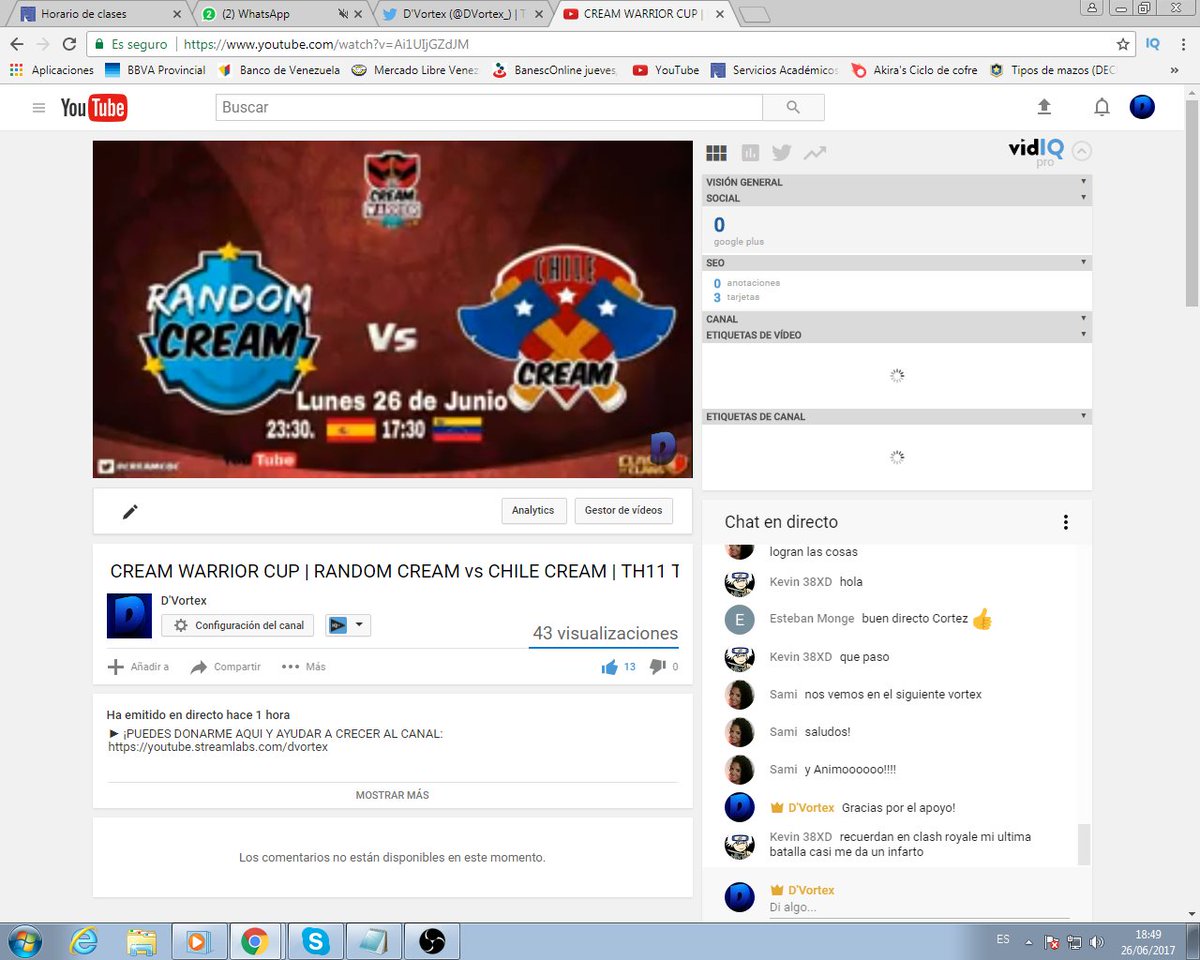Expand description with MOSTRAR MÁS
The height and width of the screenshot is (960, 1200).
point(392,795)
